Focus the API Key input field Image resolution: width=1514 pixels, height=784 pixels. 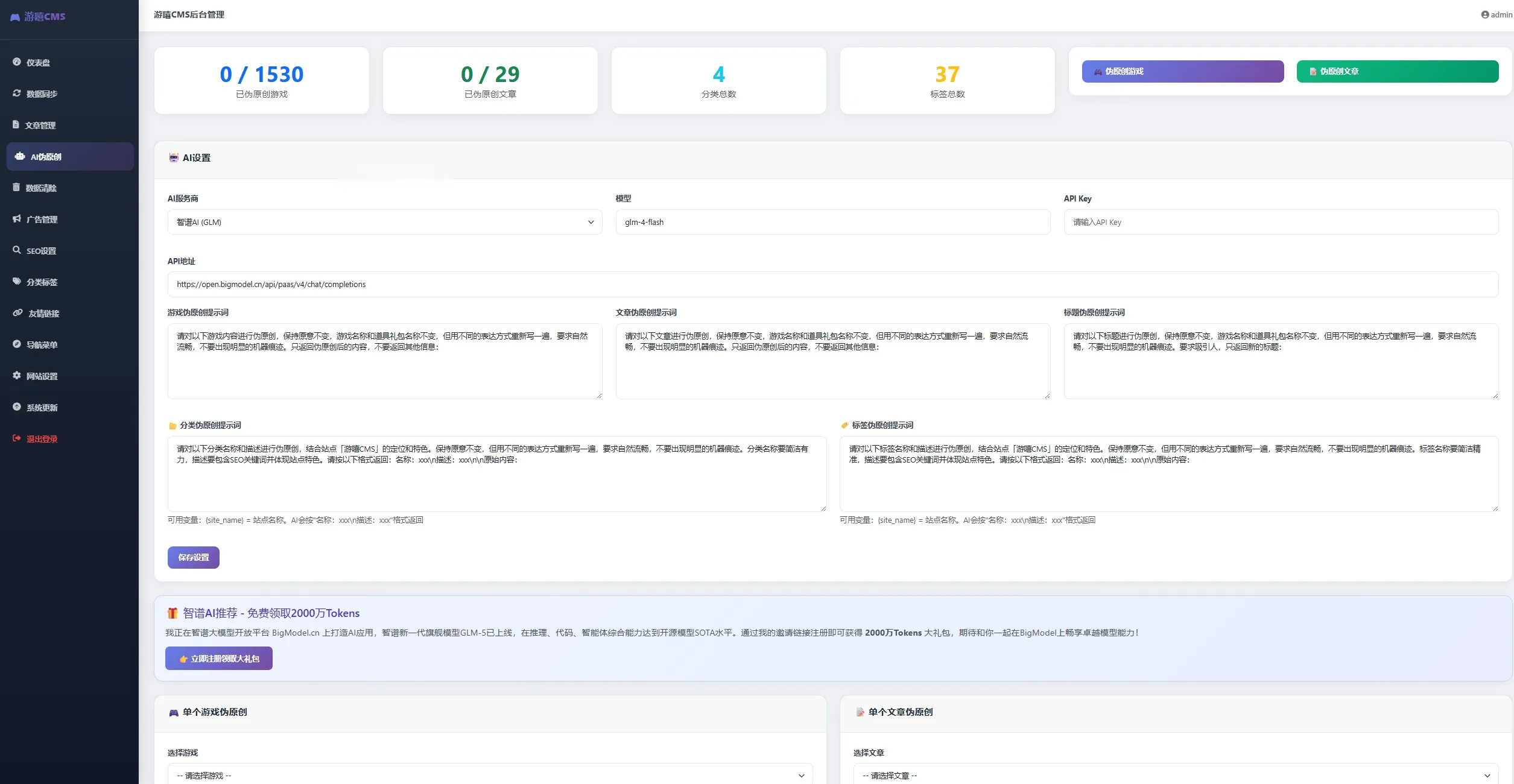(1281, 222)
